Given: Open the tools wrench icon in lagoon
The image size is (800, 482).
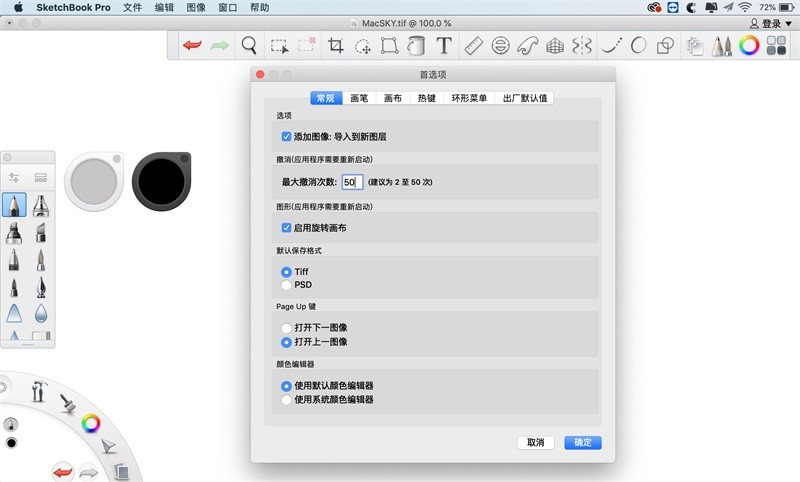Looking at the screenshot, I should (38, 391).
